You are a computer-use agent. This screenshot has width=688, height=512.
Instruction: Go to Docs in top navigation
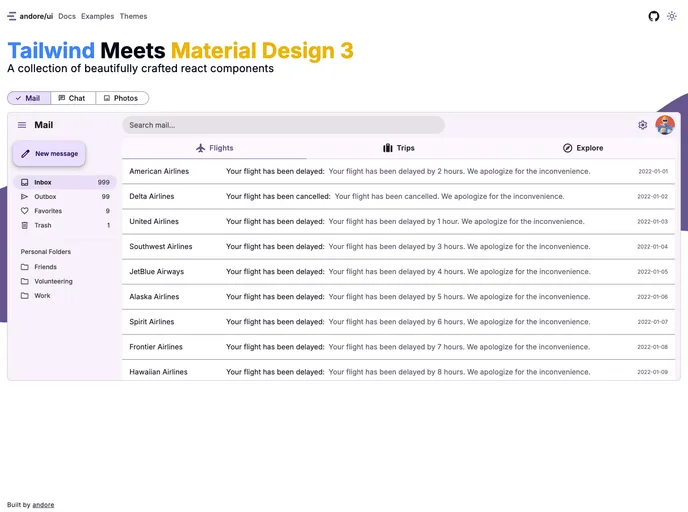point(67,16)
